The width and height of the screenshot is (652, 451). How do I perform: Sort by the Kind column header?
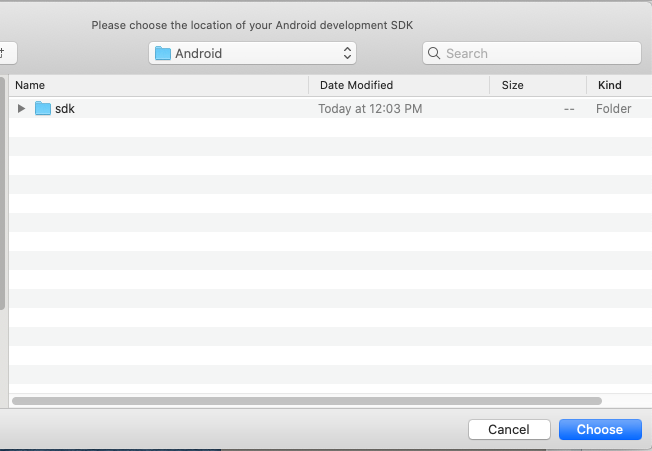610,85
